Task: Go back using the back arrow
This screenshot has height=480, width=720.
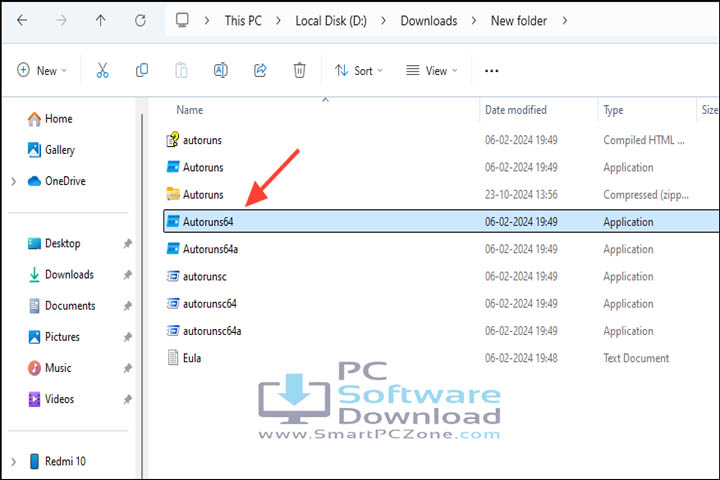Action: 22,20
